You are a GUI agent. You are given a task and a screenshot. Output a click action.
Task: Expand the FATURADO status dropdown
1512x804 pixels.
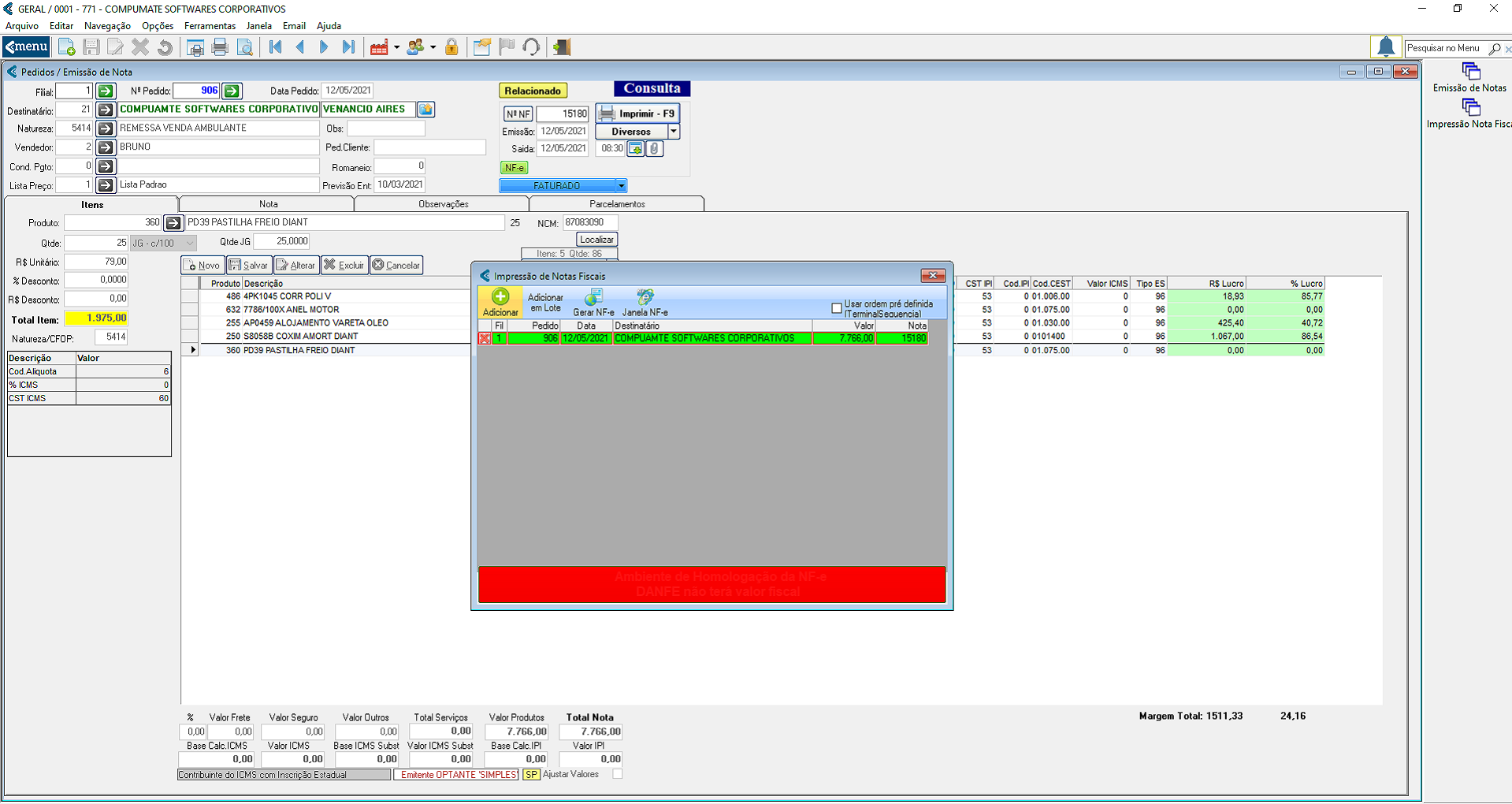click(x=621, y=186)
